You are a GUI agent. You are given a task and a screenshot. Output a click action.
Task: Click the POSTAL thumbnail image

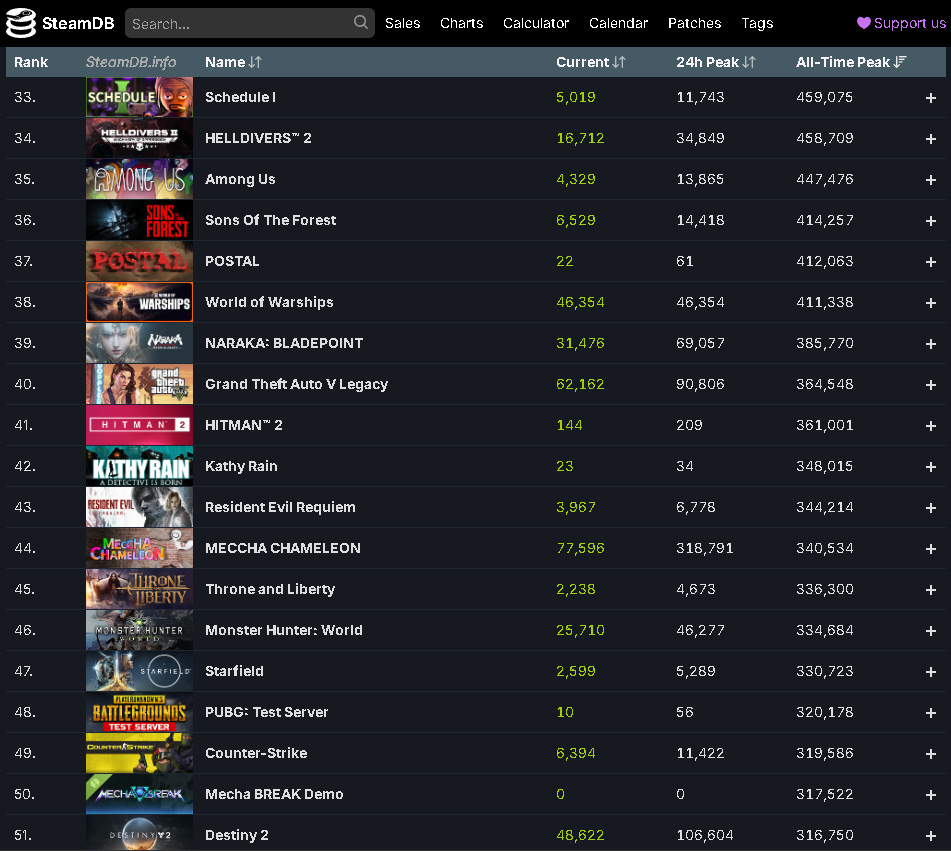point(139,261)
